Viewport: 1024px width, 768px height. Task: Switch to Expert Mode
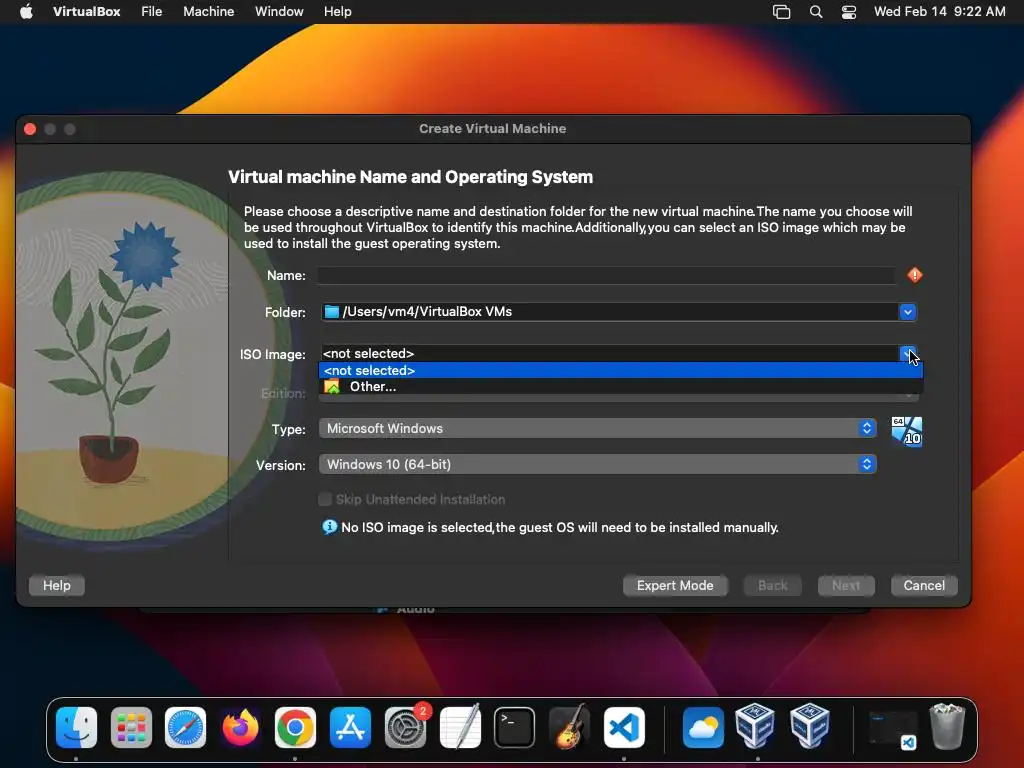[675, 586]
